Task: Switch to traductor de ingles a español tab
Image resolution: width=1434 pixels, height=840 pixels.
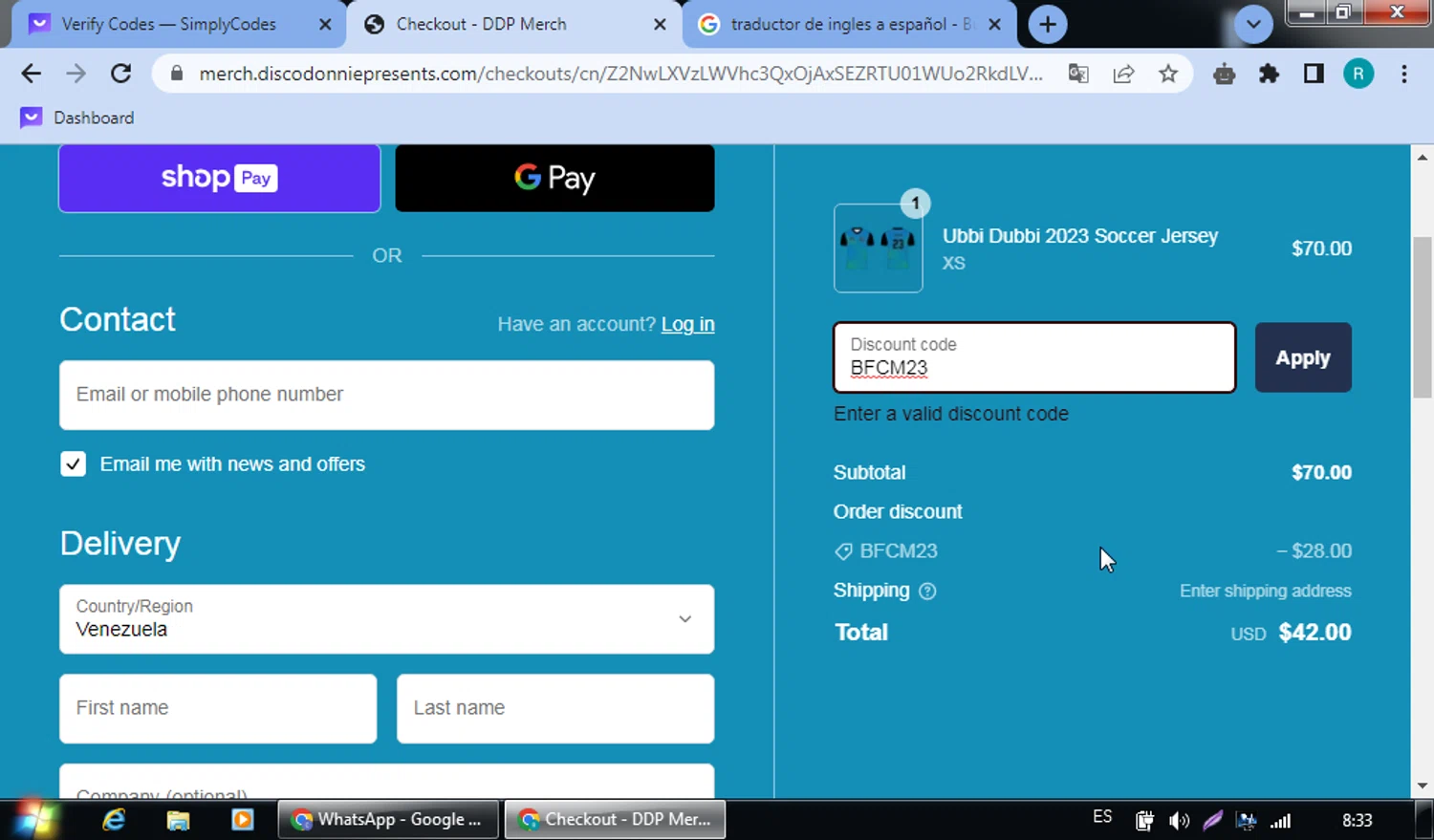Action: (x=849, y=25)
